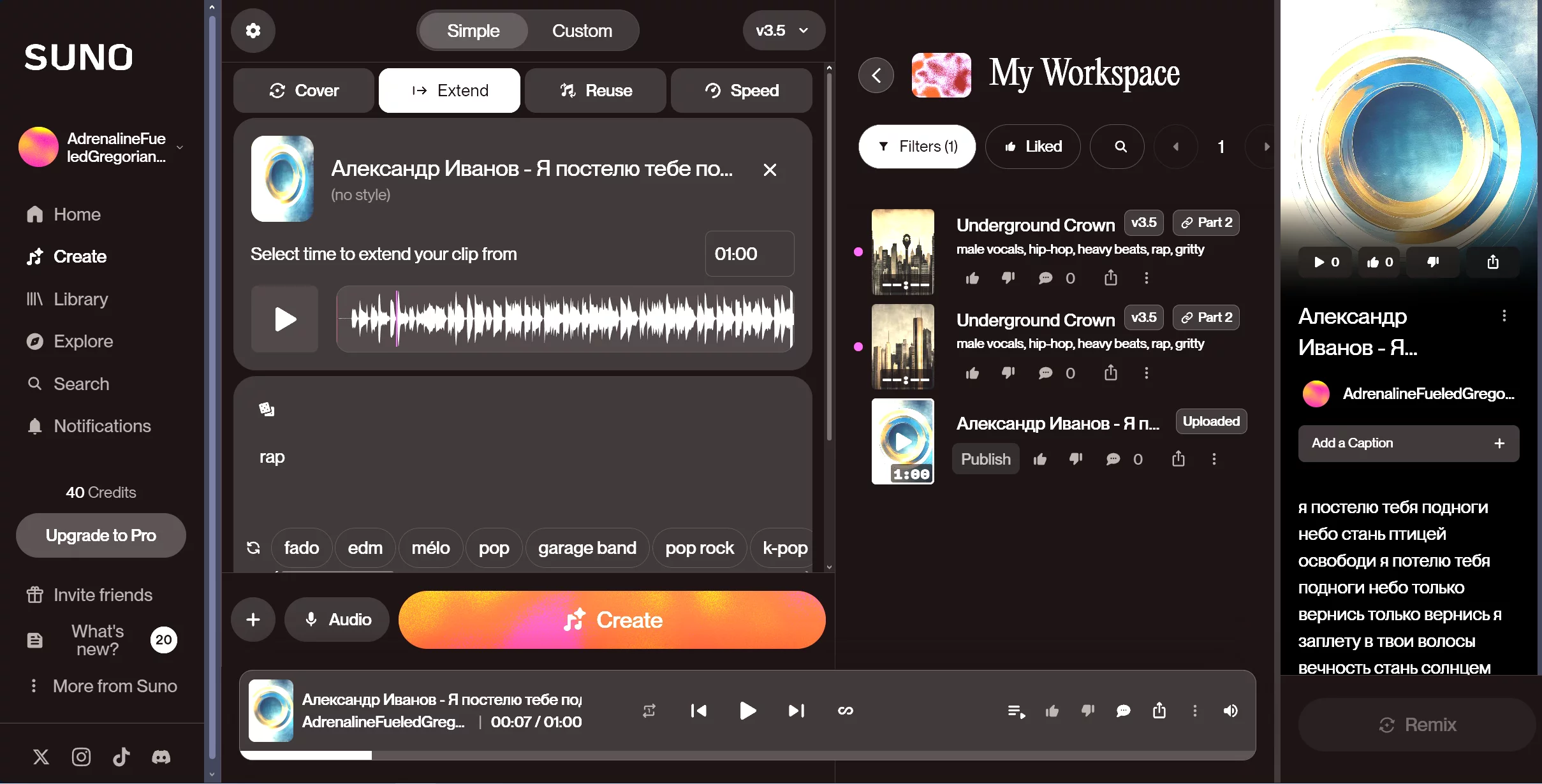
Task: Open Suno's Instagram page
Action: pos(81,757)
